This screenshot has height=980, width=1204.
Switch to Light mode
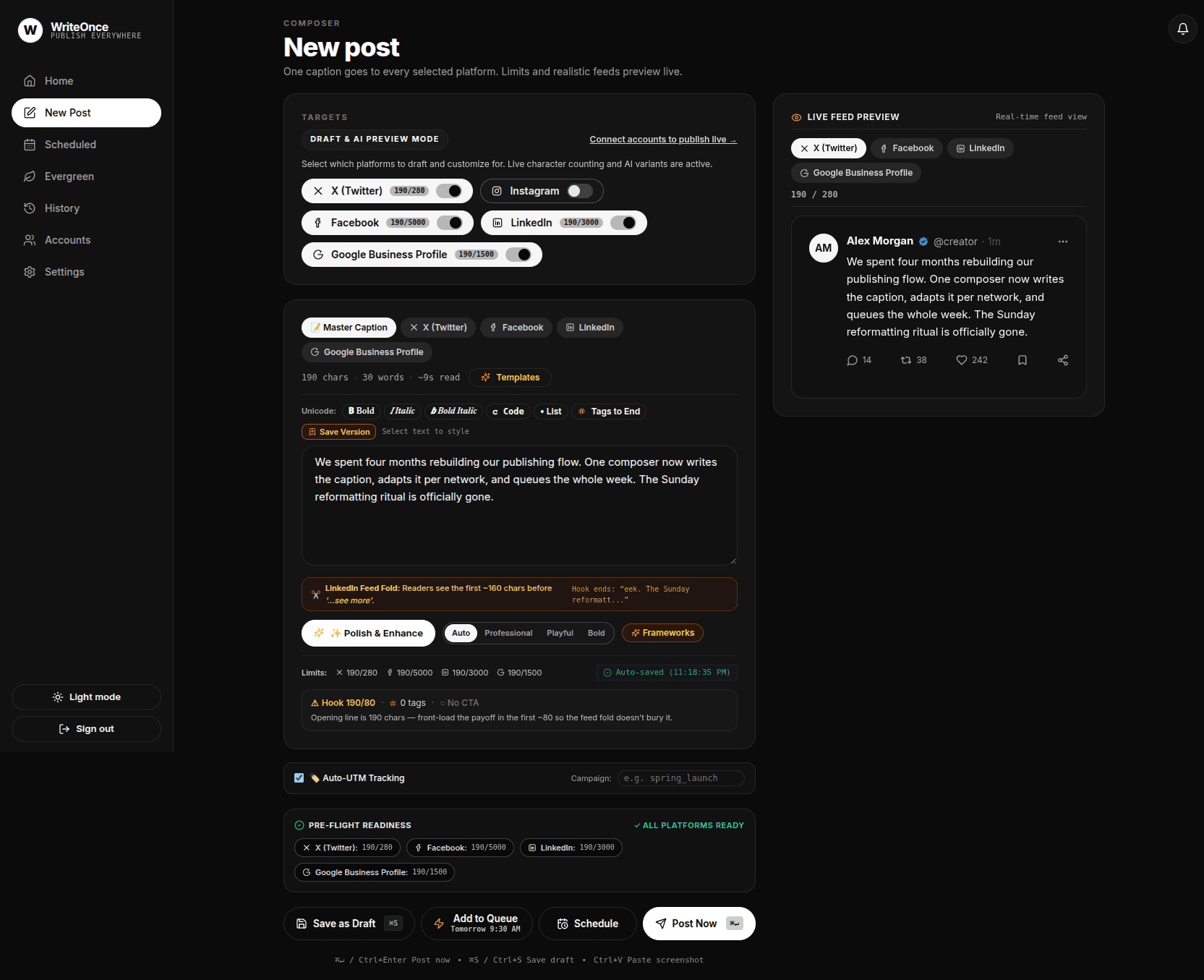click(86, 697)
